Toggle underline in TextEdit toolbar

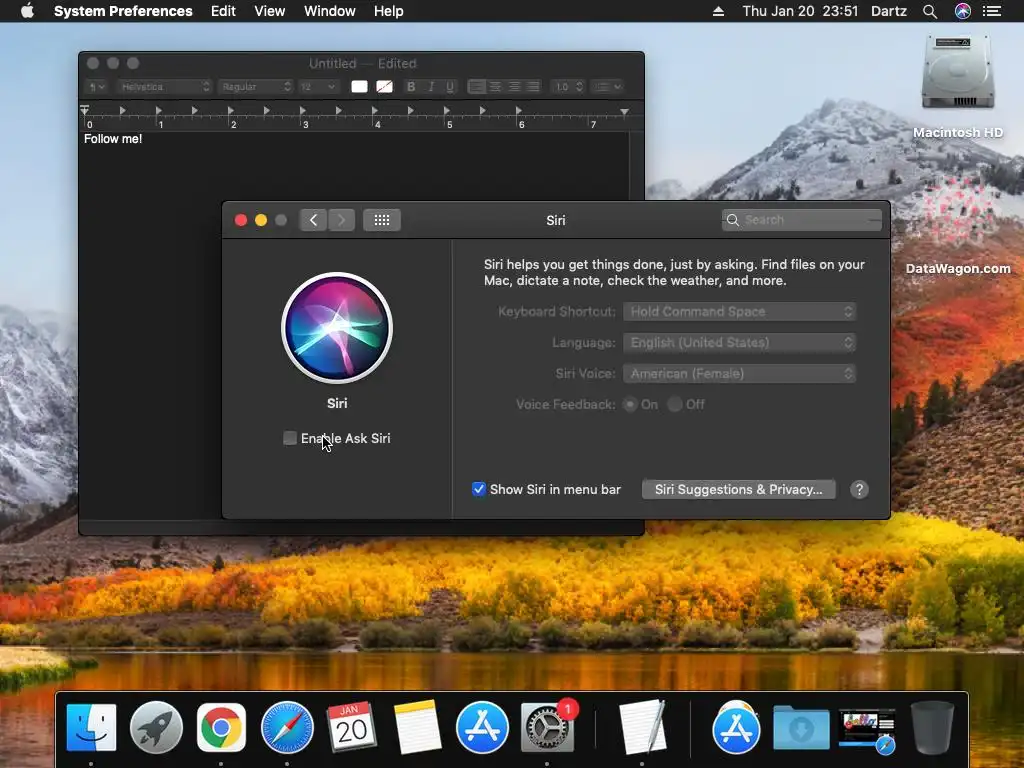pos(450,86)
